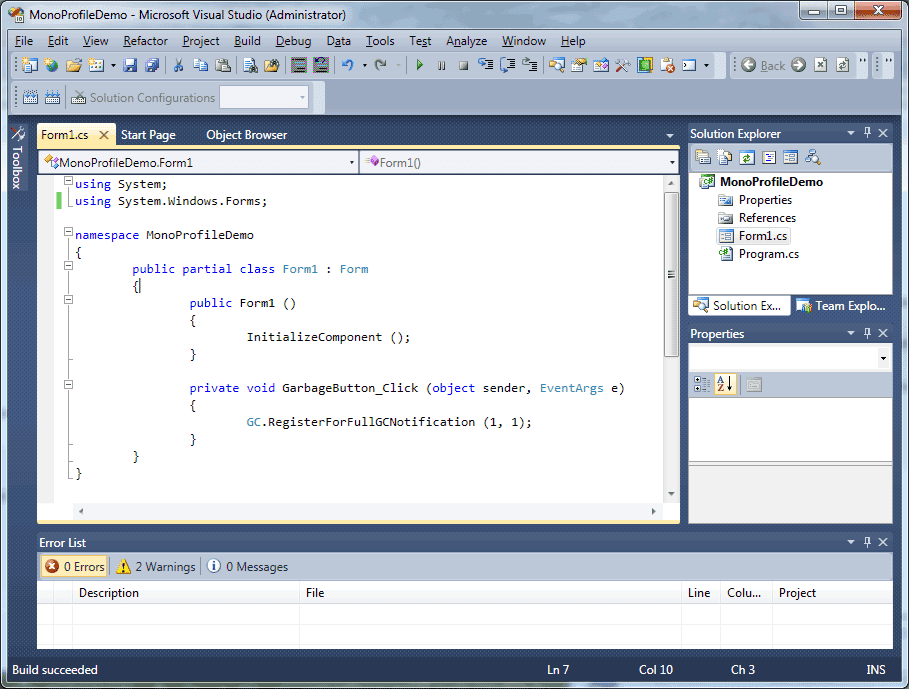
Task: Collapse the GarbageButton_Click method block
Action: click(x=68, y=384)
